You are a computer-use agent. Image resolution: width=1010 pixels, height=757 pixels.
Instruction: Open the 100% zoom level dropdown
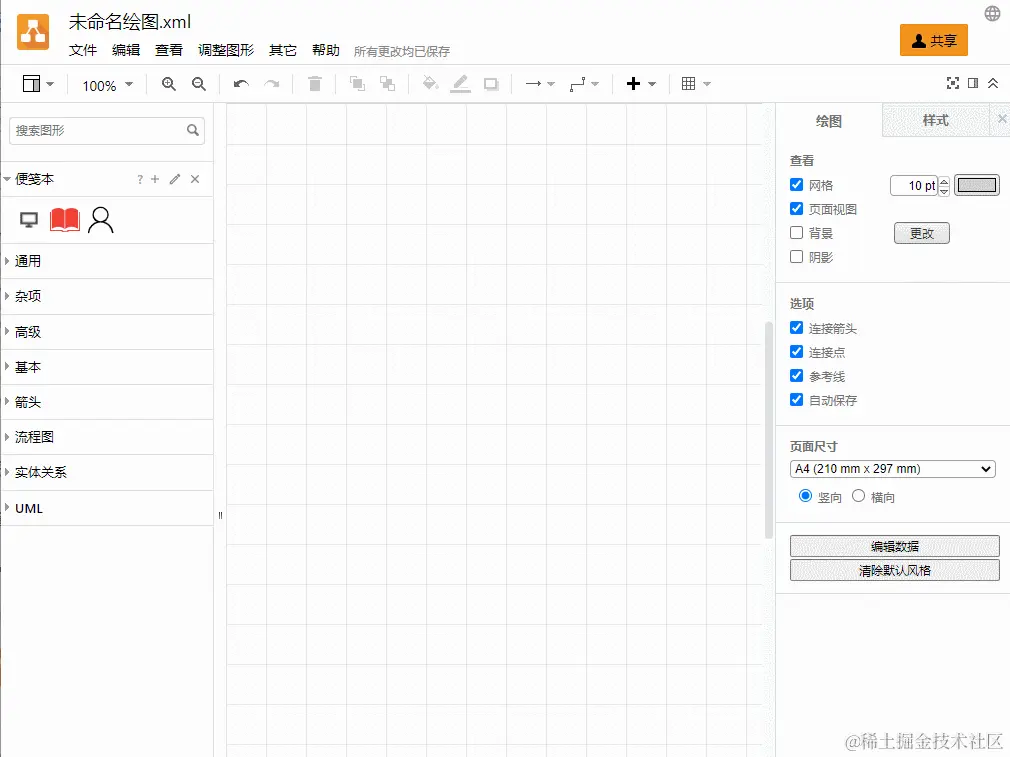[108, 85]
